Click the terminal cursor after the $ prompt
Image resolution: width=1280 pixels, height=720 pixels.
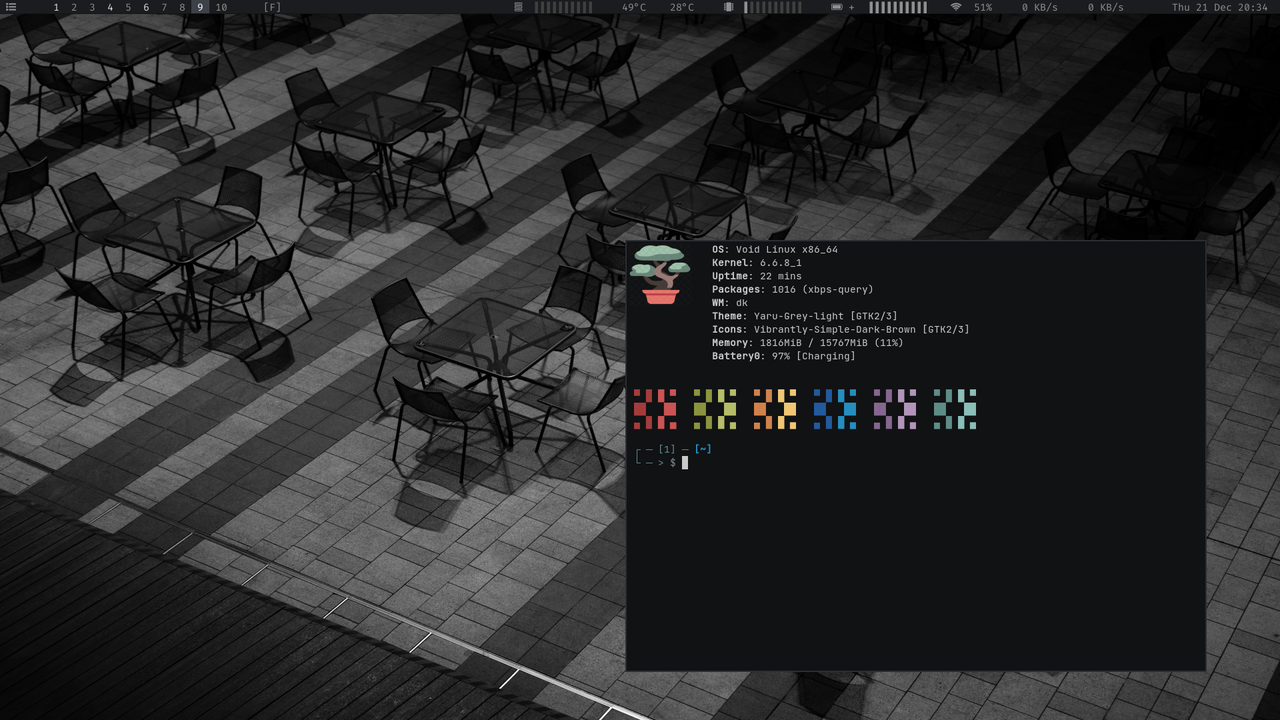pyautogui.click(x=685, y=462)
